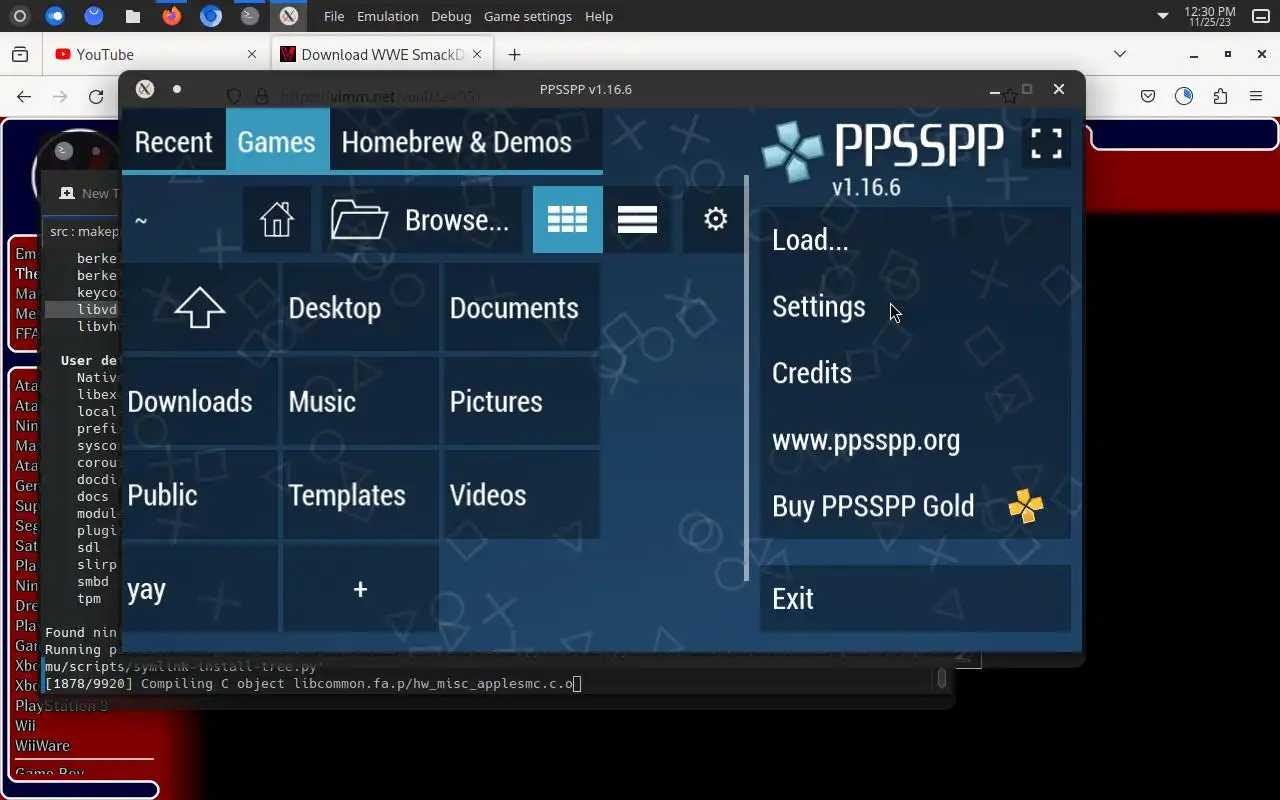Screen dimensions: 1280x800
Task: Reload the Firefox page
Action: coord(96,96)
